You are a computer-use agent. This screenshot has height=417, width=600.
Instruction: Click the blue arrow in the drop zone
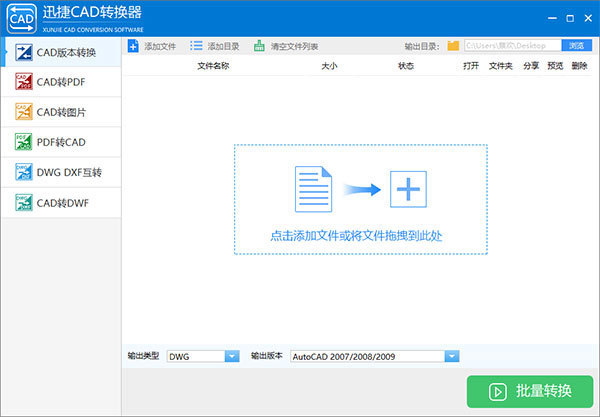click(x=362, y=189)
